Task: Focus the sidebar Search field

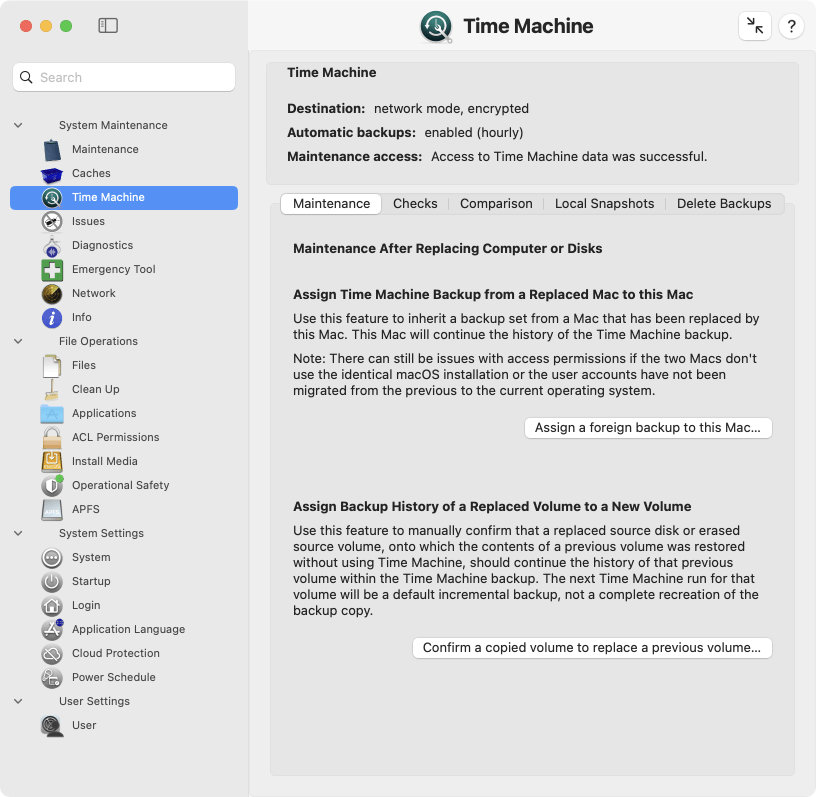Action: [124, 78]
